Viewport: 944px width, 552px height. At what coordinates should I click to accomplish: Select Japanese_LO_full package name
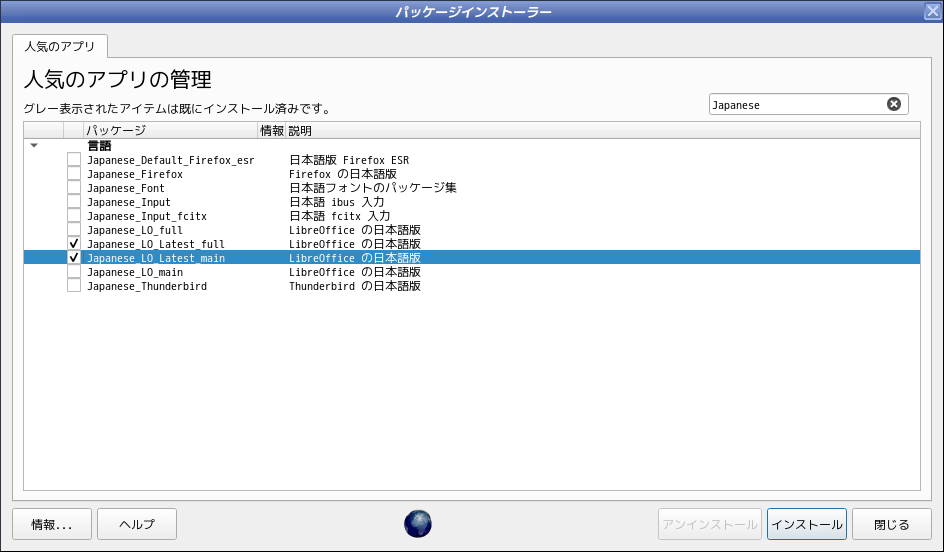pos(135,230)
